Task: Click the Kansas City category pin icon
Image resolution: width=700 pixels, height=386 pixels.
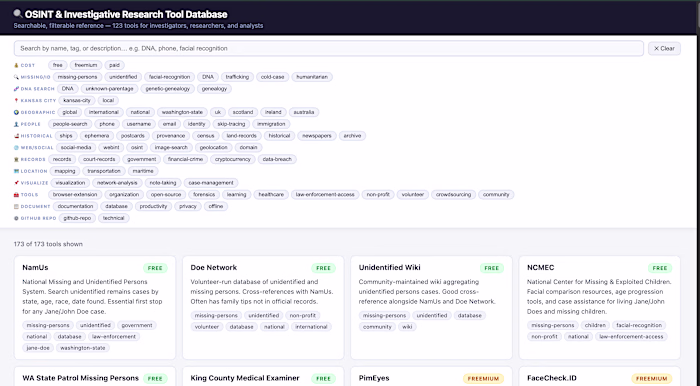Action: pos(16,100)
